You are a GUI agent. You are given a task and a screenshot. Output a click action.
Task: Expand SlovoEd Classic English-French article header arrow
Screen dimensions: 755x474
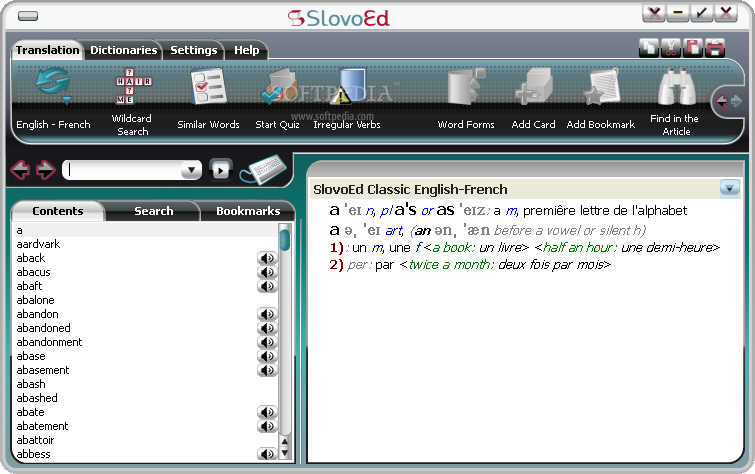[x=729, y=188]
